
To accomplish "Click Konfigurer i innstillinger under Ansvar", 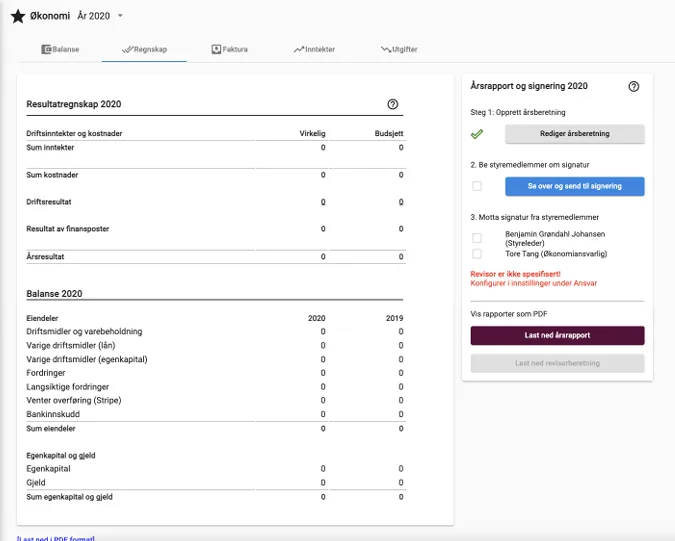I will pyautogui.click(x=533, y=283).
